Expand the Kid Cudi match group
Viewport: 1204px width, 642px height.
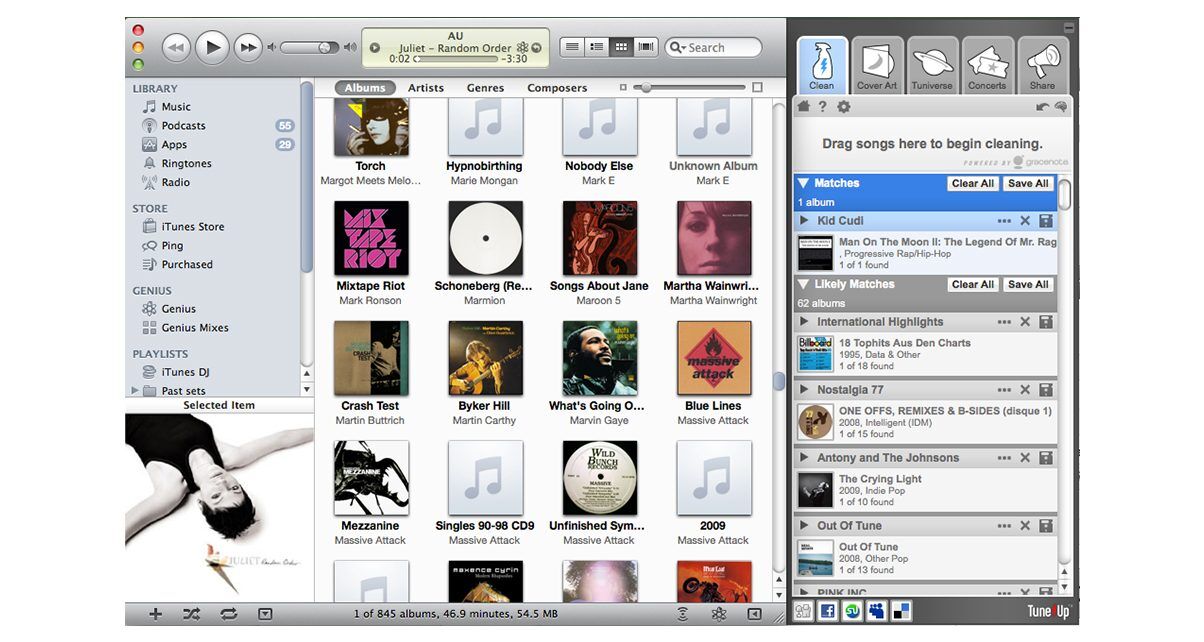(x=804, y=221)
